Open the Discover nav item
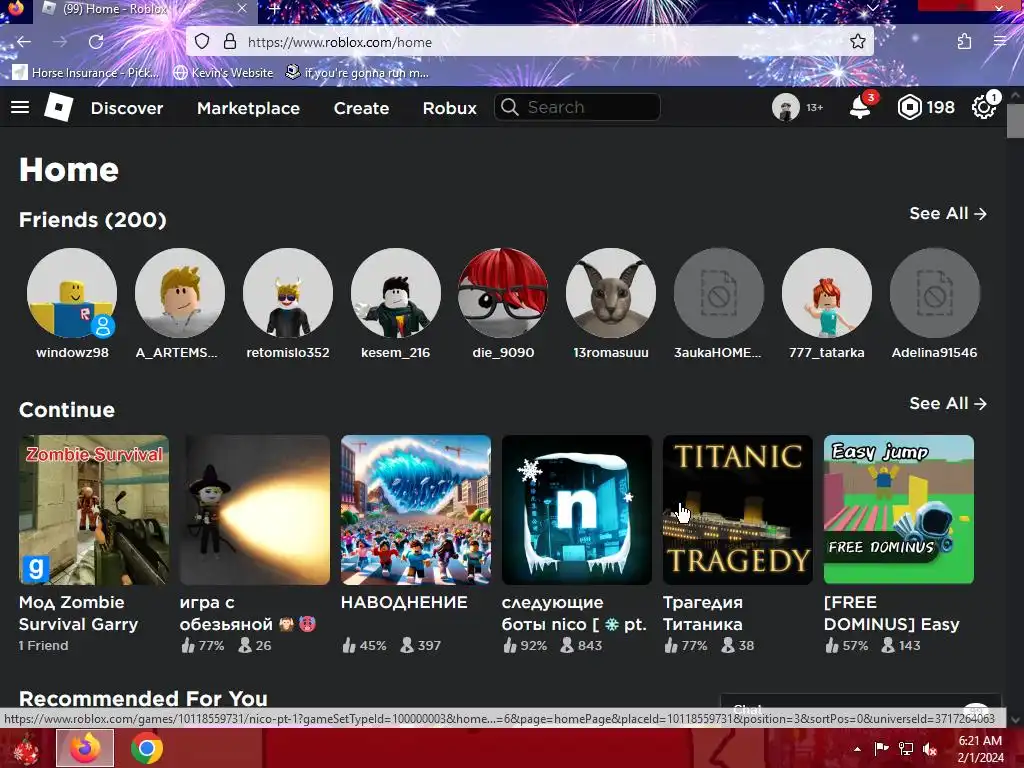This screenshot has width=1024, height=768. pyautogui.click(x=127, y=108)
